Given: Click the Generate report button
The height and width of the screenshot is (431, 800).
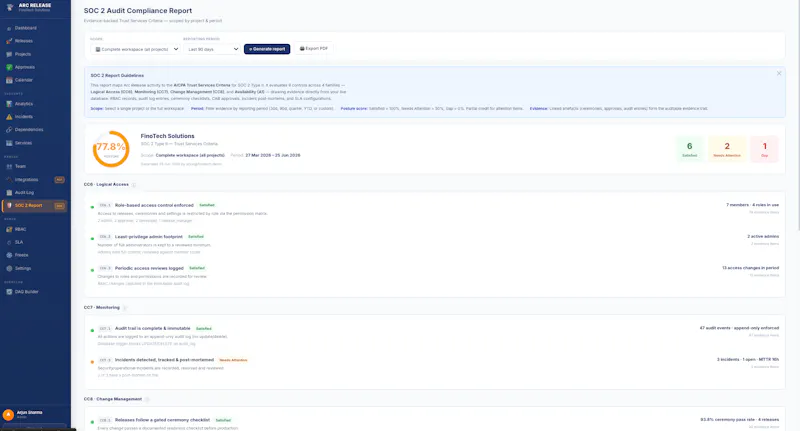Looking at the screenshot, I should tap(267, 49).
